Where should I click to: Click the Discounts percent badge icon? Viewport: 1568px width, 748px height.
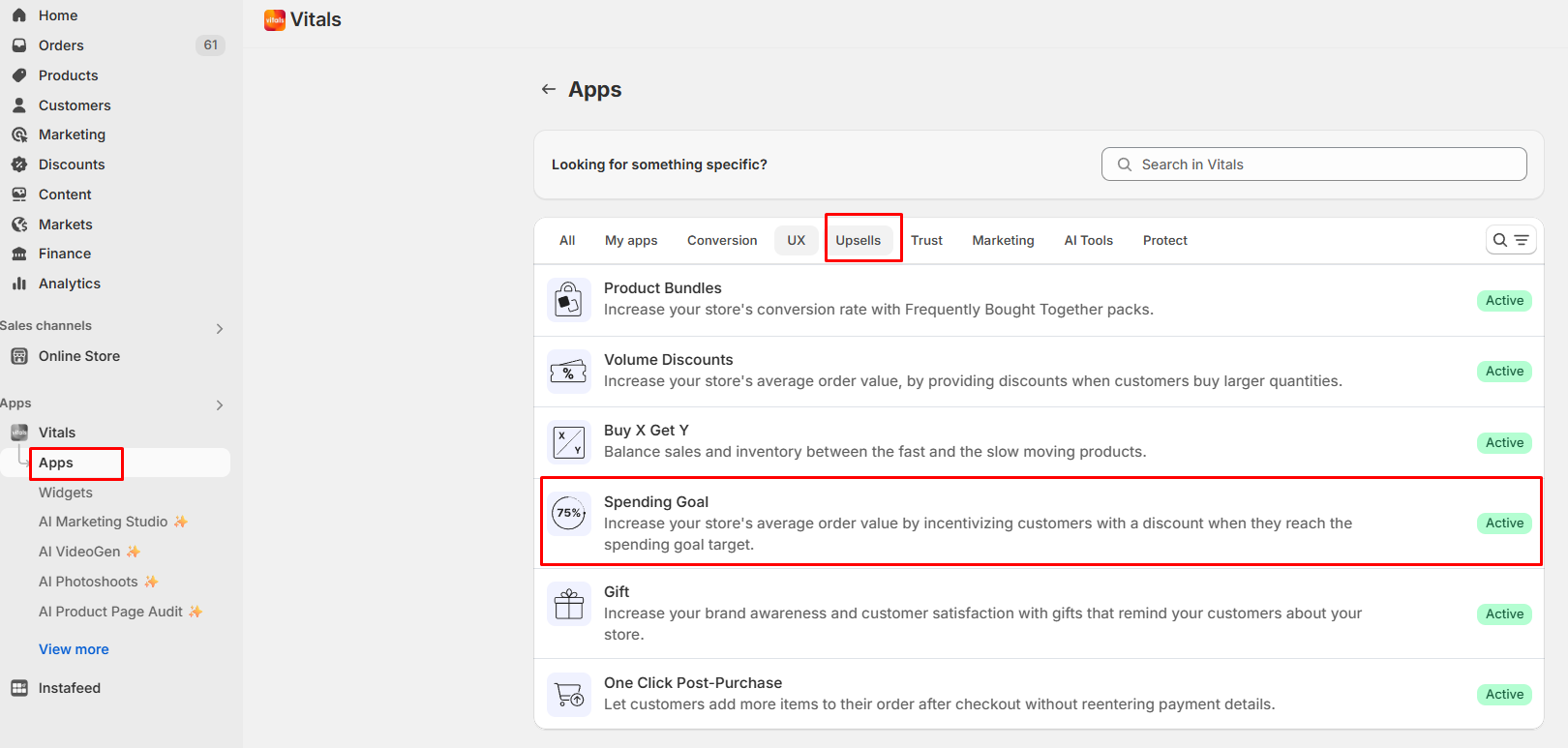coord(19,165)
